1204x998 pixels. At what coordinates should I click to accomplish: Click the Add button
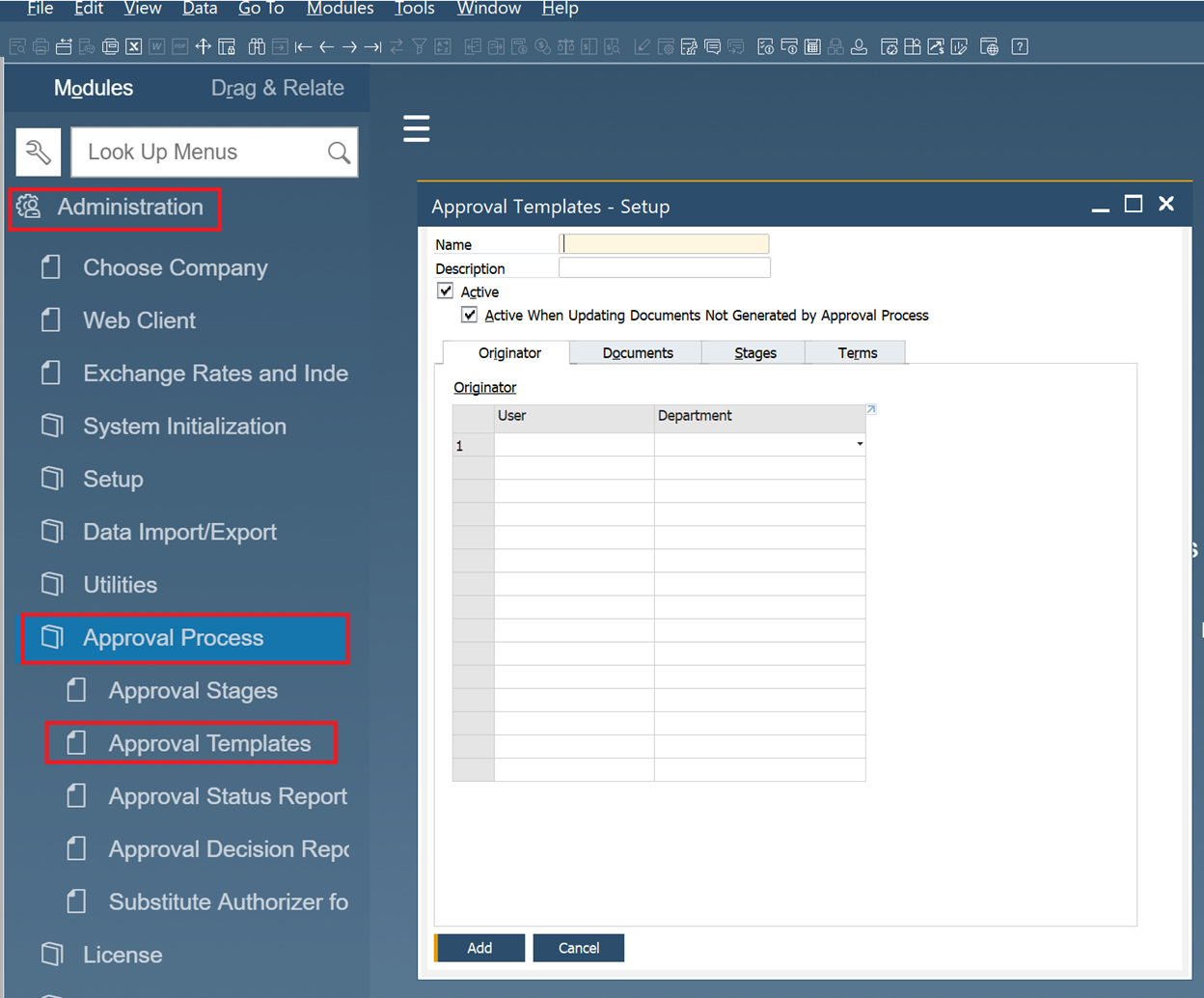tap(480, 948)
